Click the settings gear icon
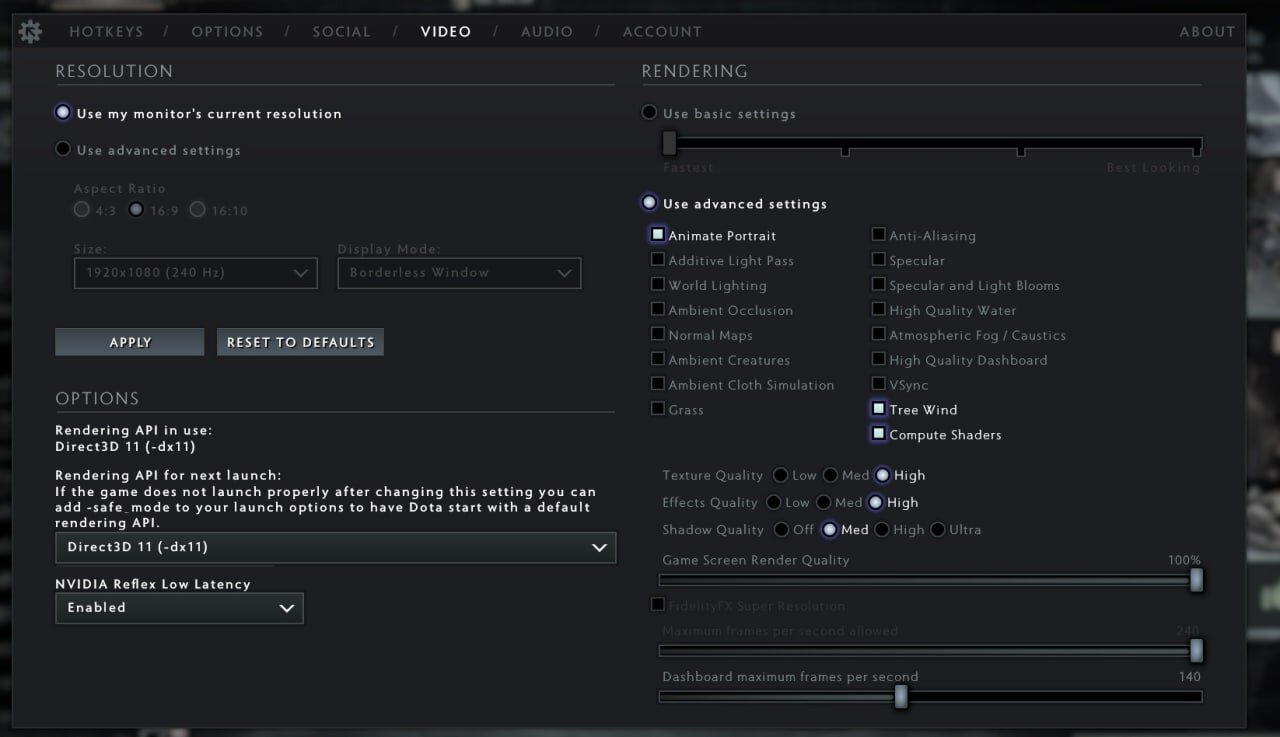Viewport: 1280px width, 737px height. [31, 32]
